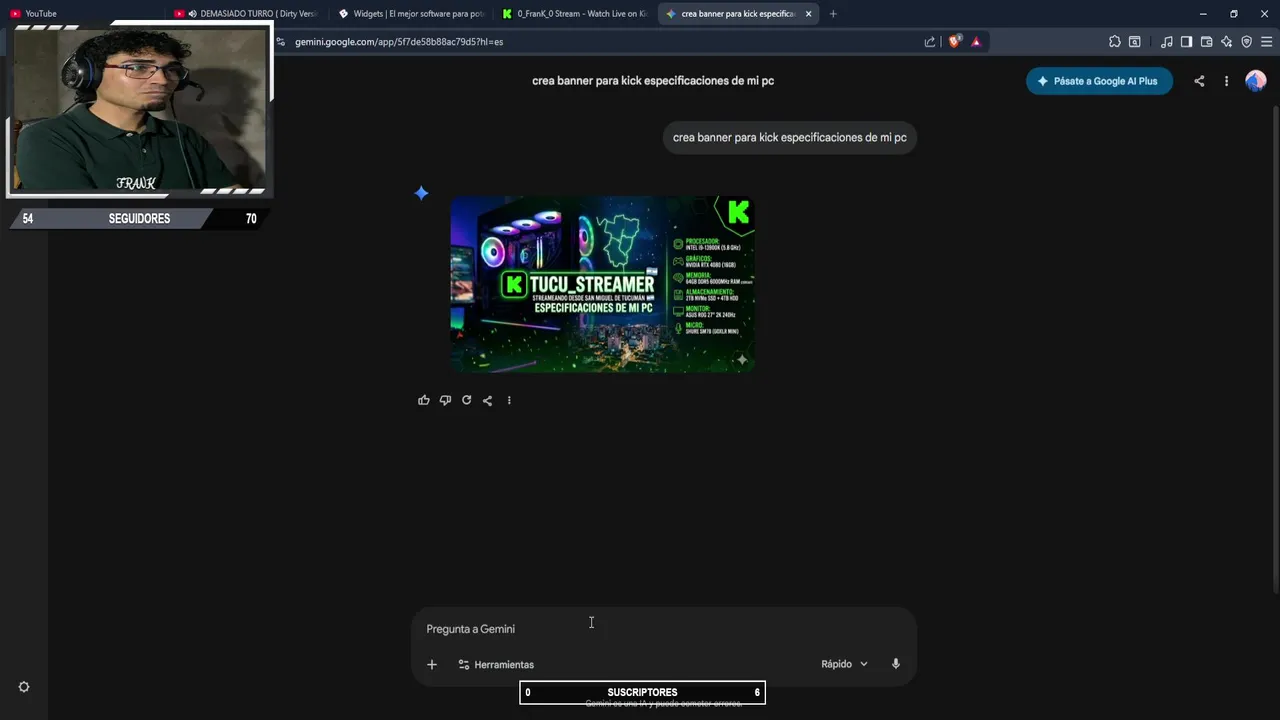The image size is (1280, 720).
Task: Open the Google account avatar
Action: [x=1256, y=81]
